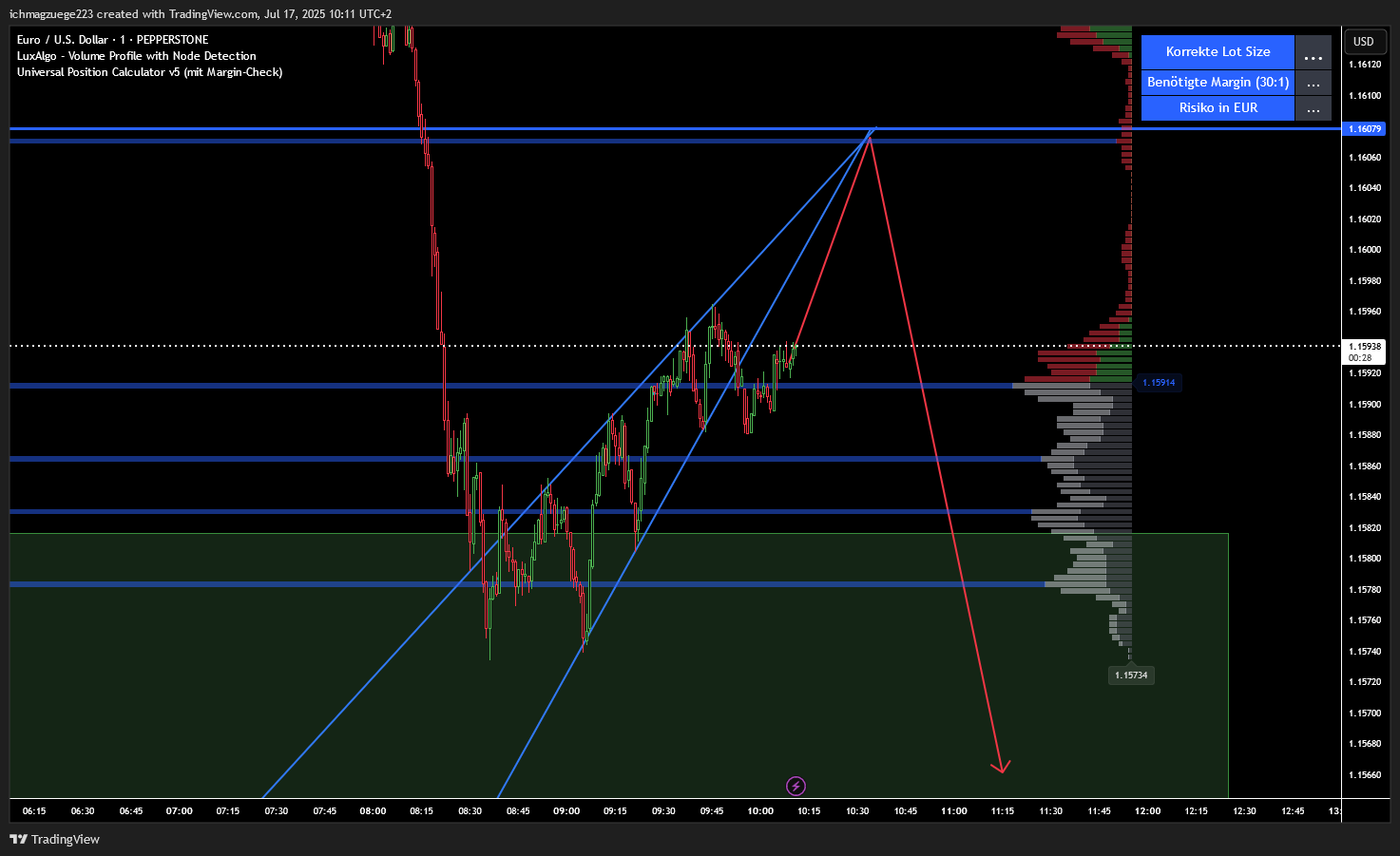Click the ichmagzuege223 created with TradingView.com caption
Screen dimensions: 1400x856
(200, 13)
